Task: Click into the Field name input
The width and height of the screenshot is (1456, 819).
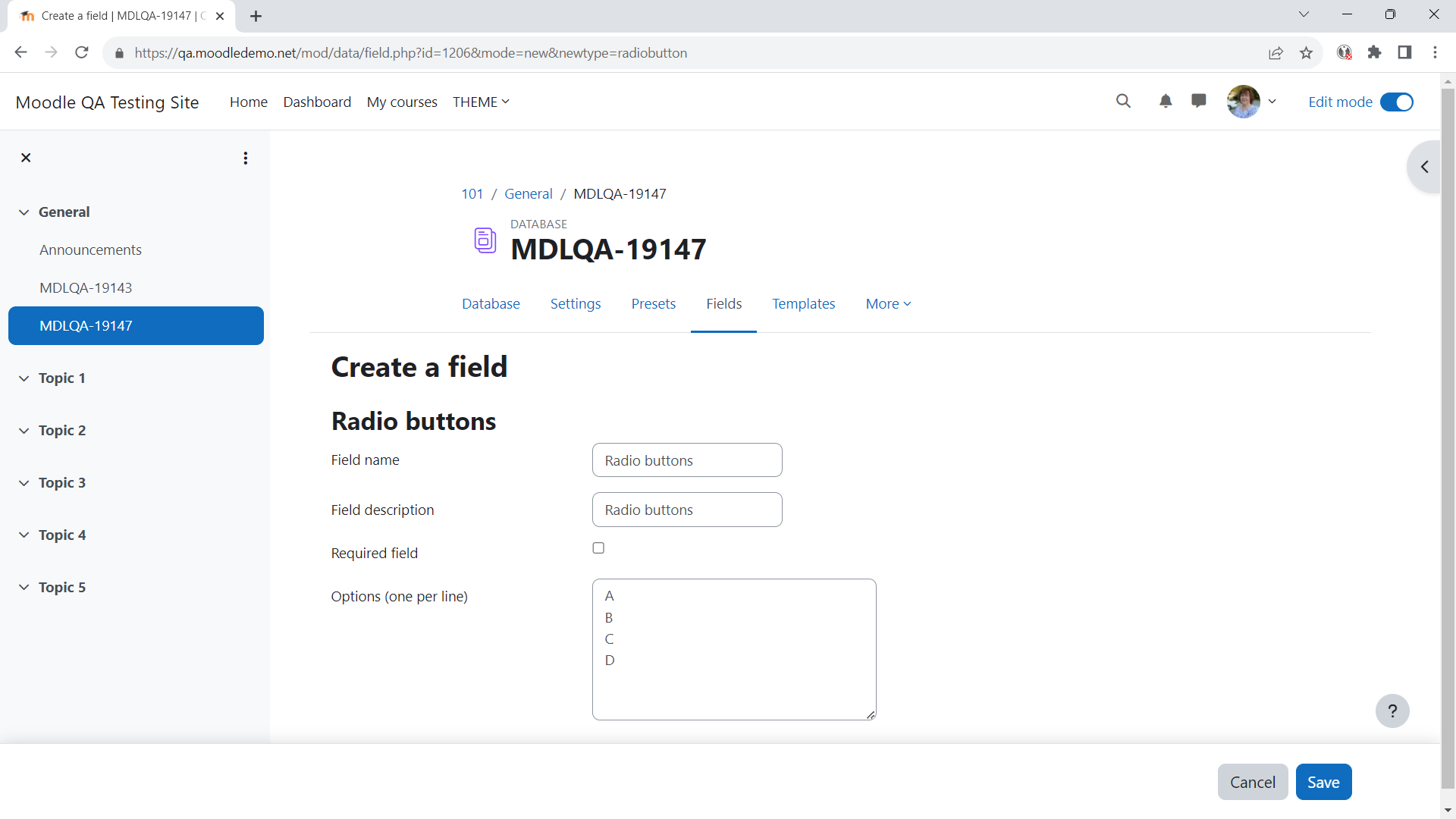Action: click(x=687, y=460)
